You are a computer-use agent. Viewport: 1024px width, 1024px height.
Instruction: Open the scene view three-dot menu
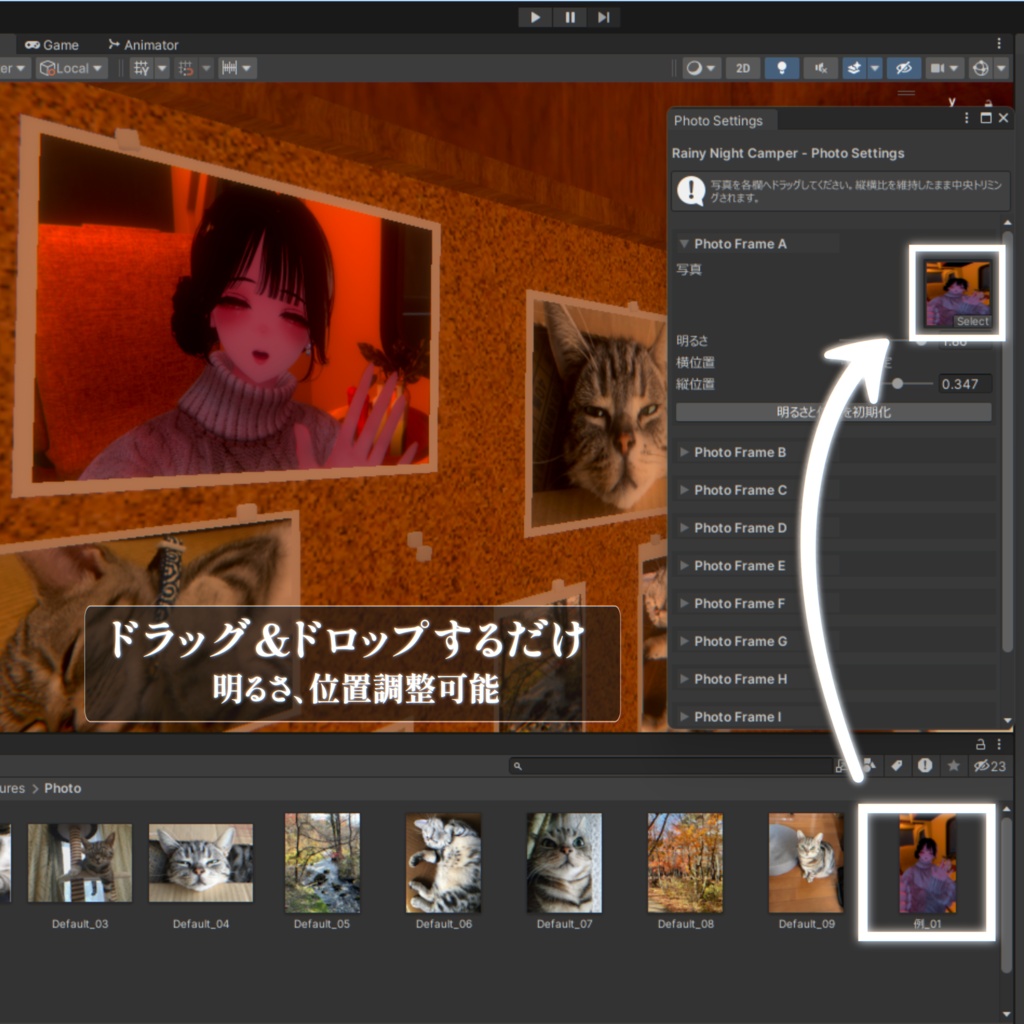pos(999,44)
